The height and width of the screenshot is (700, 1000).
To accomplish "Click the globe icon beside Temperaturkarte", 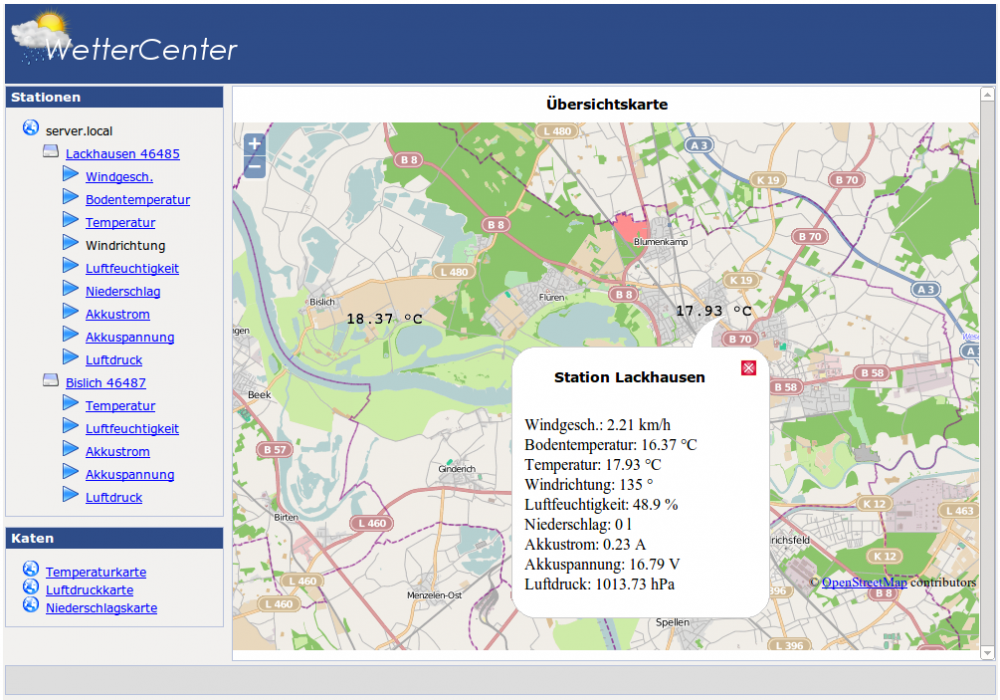I will [30, 570].
